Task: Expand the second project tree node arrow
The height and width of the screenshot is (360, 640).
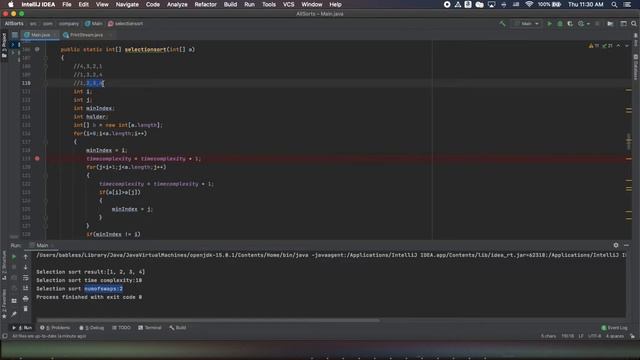Action: click(x=13, y=52)
